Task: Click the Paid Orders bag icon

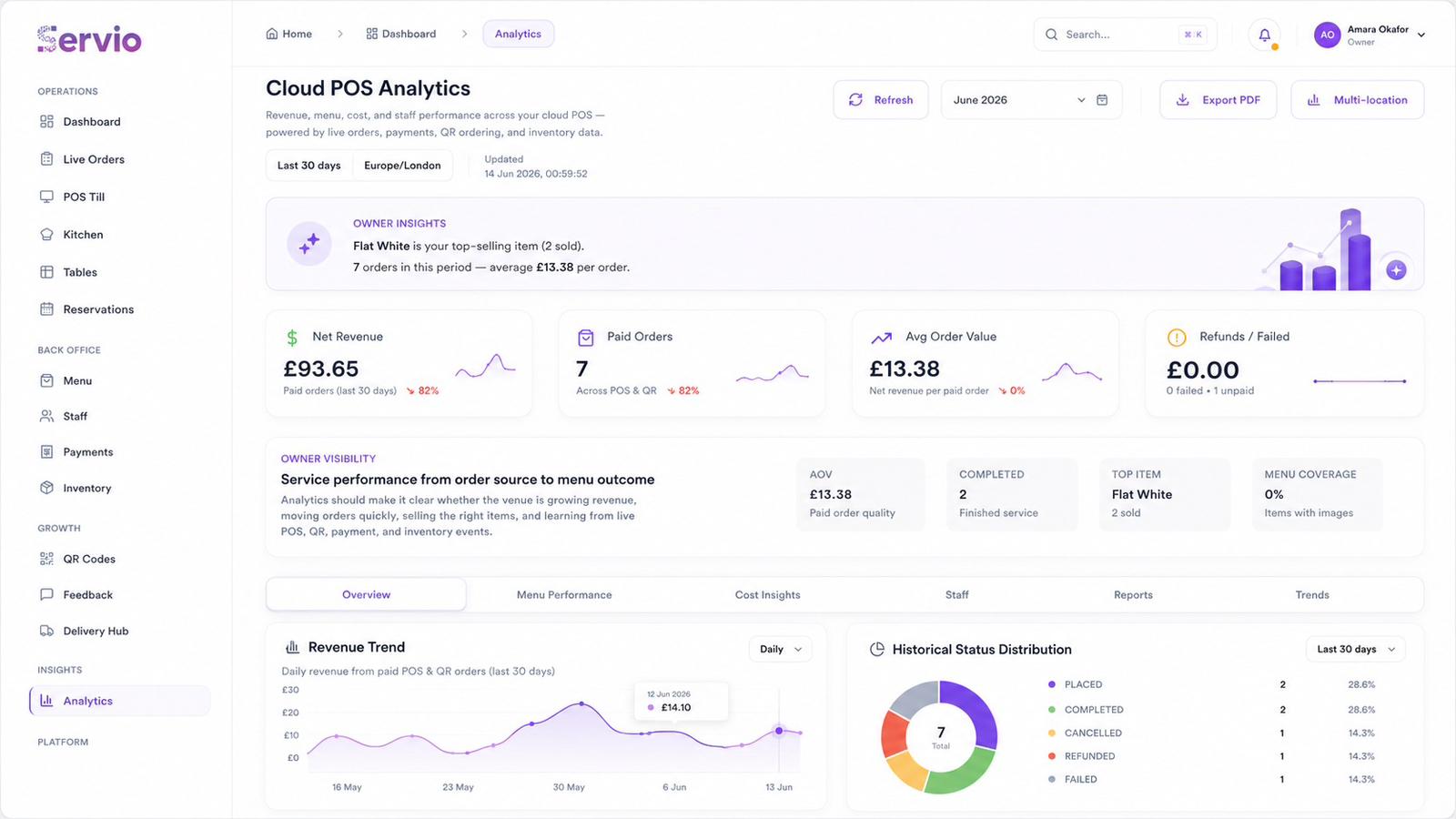Action: click(x=586, y=338)
